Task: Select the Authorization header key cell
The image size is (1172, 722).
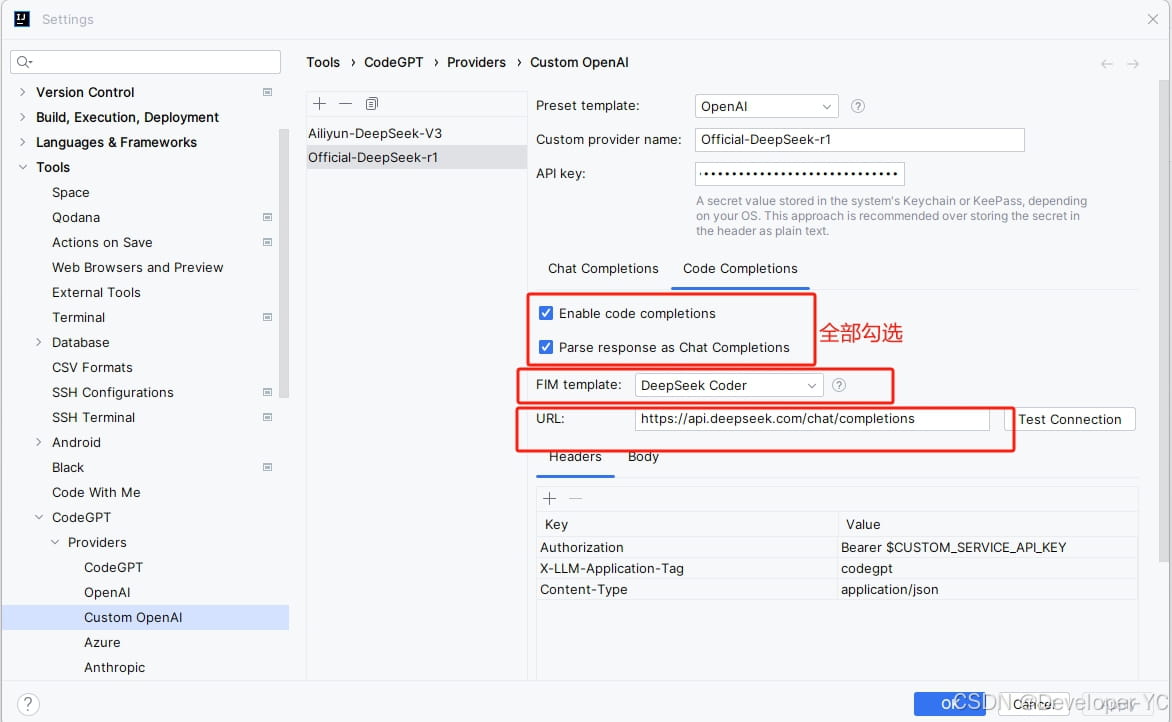Action: [x=687, y=548]
